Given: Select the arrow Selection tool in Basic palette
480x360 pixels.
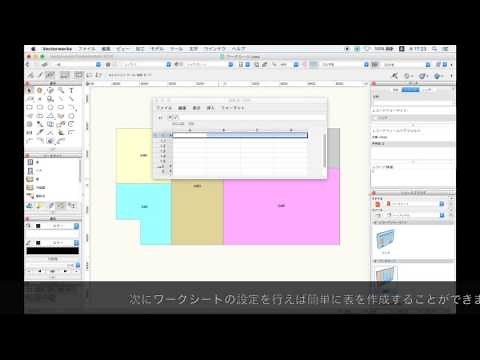Looking at the screenshot, I should 29,90.
